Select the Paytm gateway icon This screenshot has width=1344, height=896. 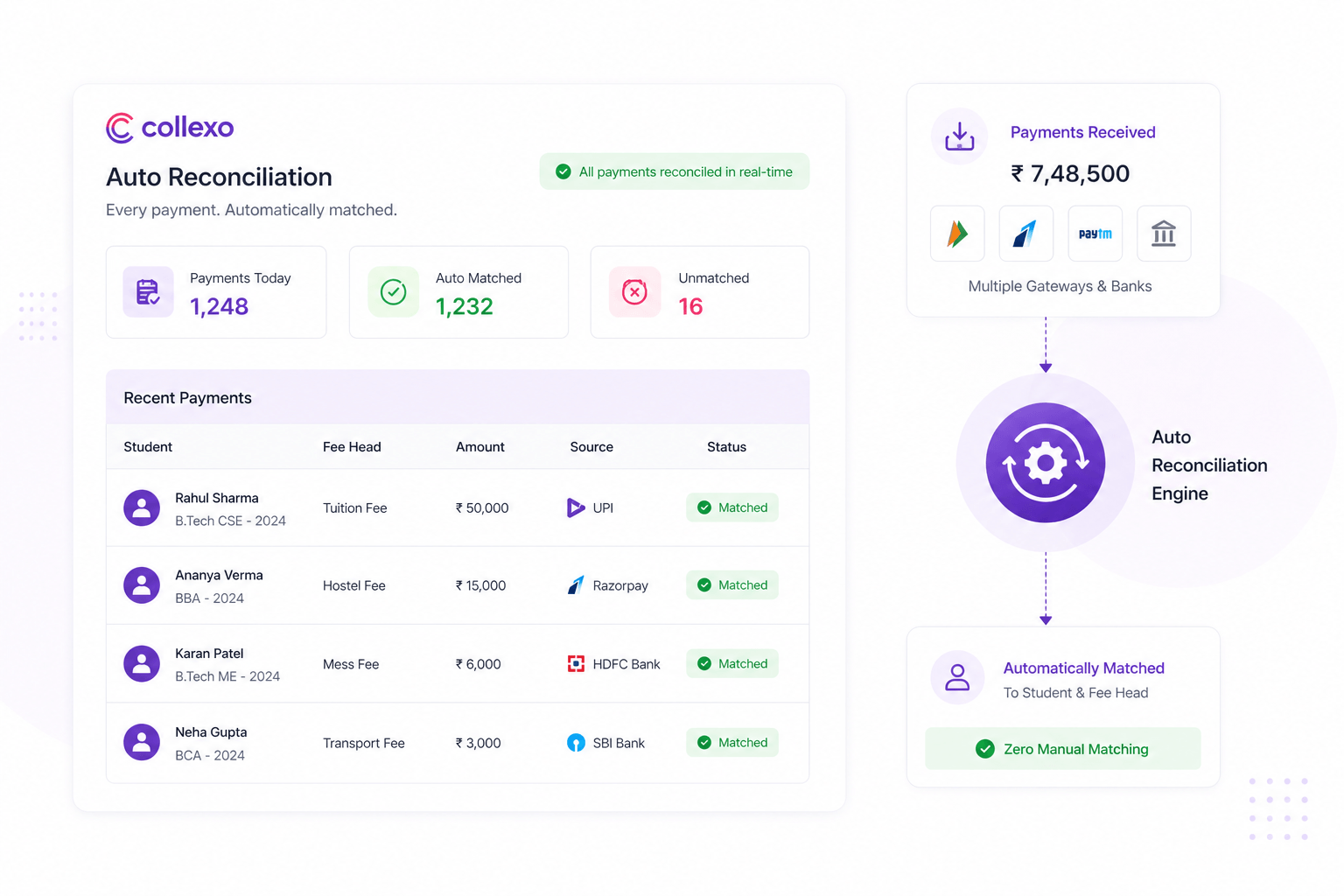[1095, 234]
